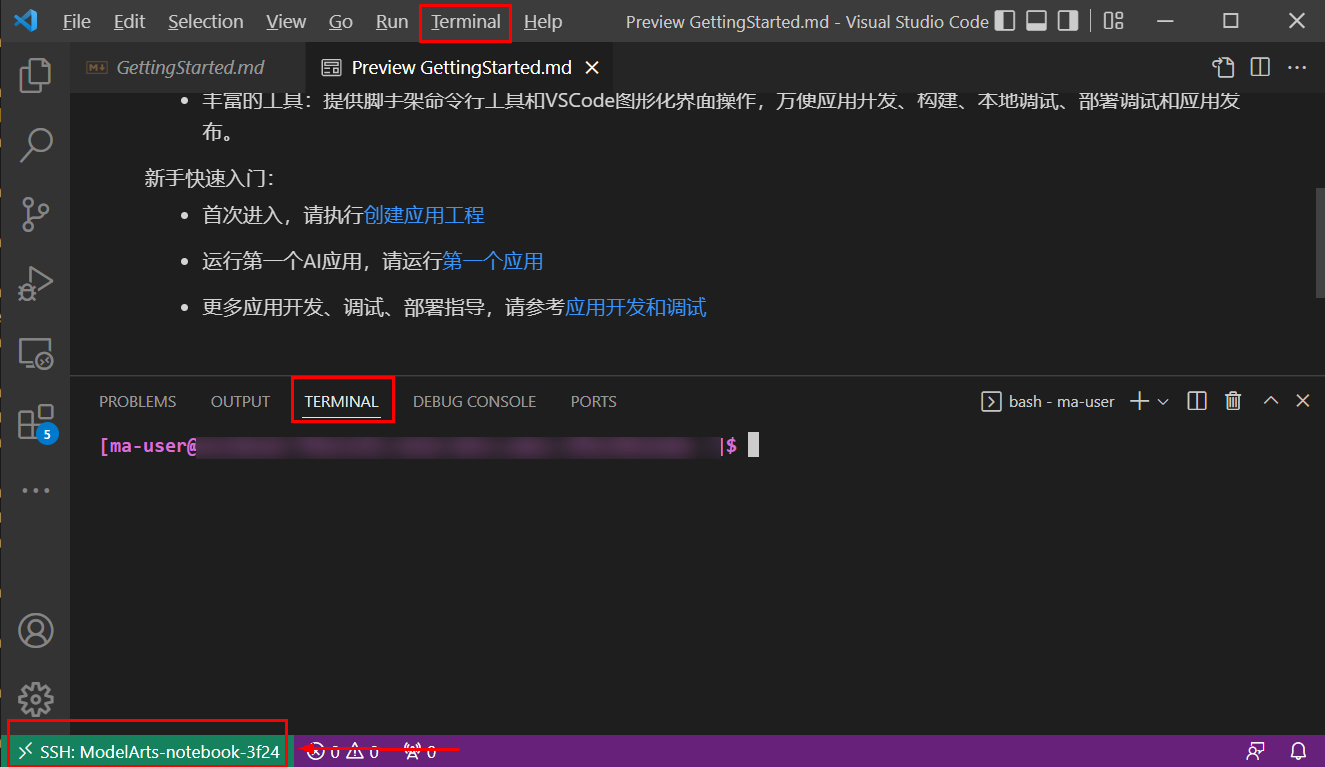Click the forwarded ports status item
1325x767 pixels.
click(420, 751)
